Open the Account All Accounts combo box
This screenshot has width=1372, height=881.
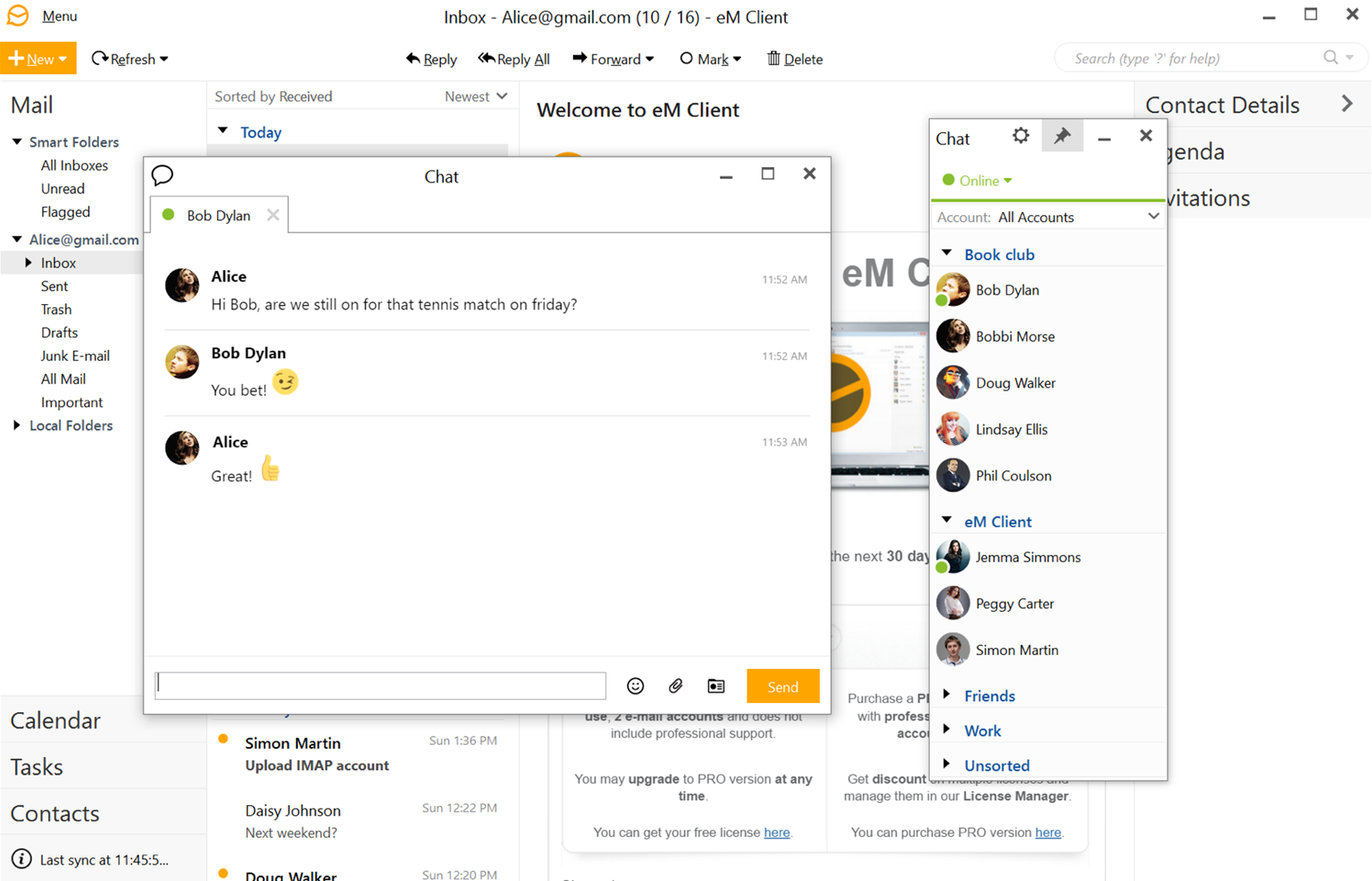(1049, 217)
